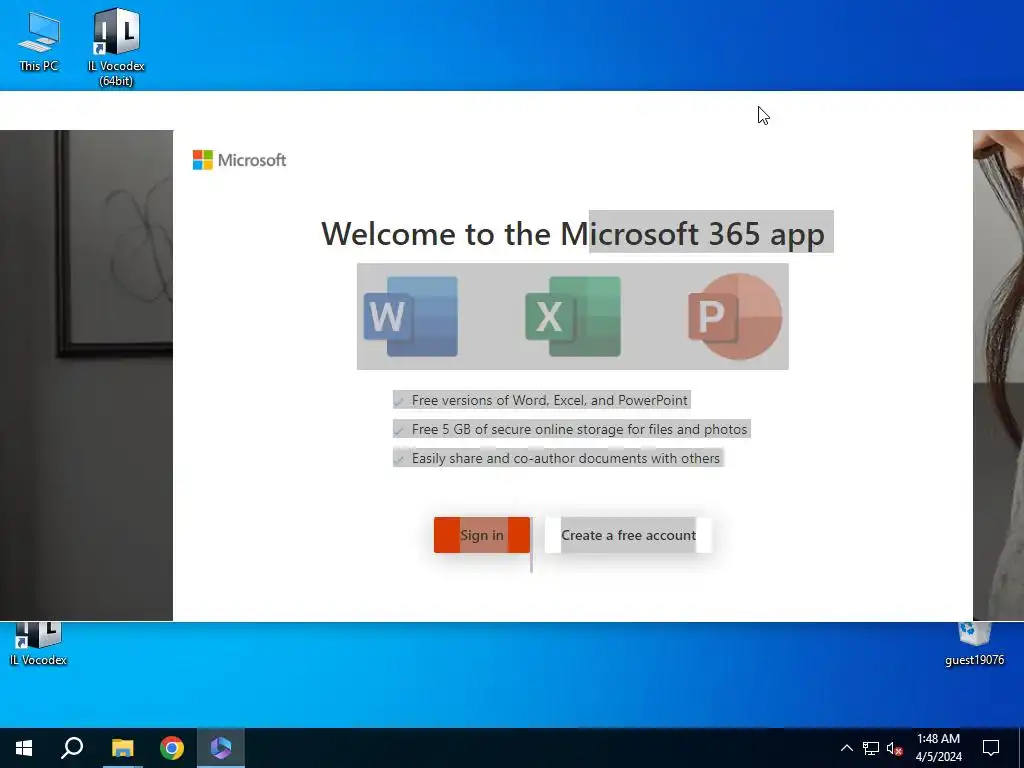Open the This PC desktop icon
The height and width of the screenshot is (768, 1024).
click(x=39, y=42)
